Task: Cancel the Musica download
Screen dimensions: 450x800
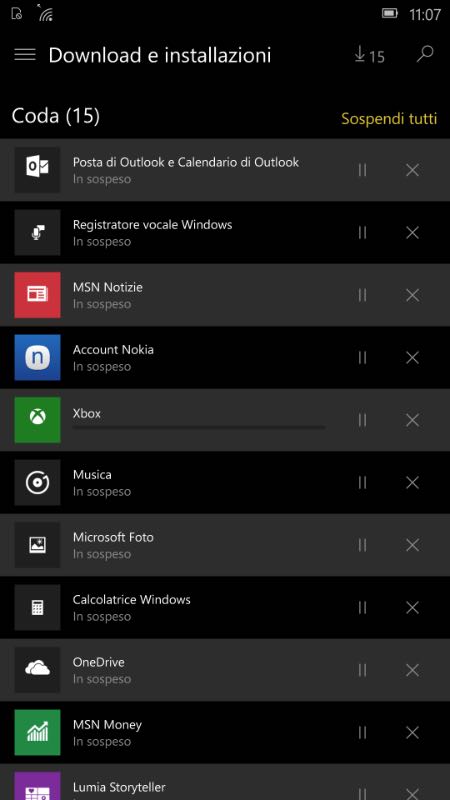Action: tap(412, 483)
